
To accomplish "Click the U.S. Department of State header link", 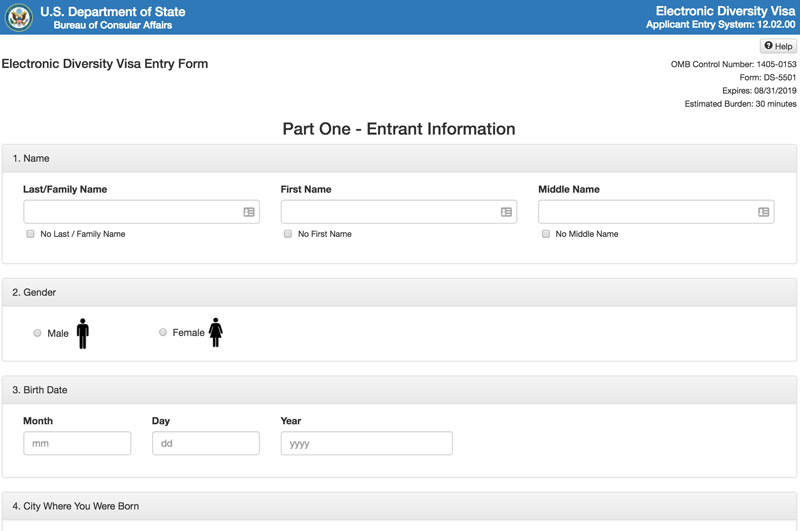I will tap(112, 12).
